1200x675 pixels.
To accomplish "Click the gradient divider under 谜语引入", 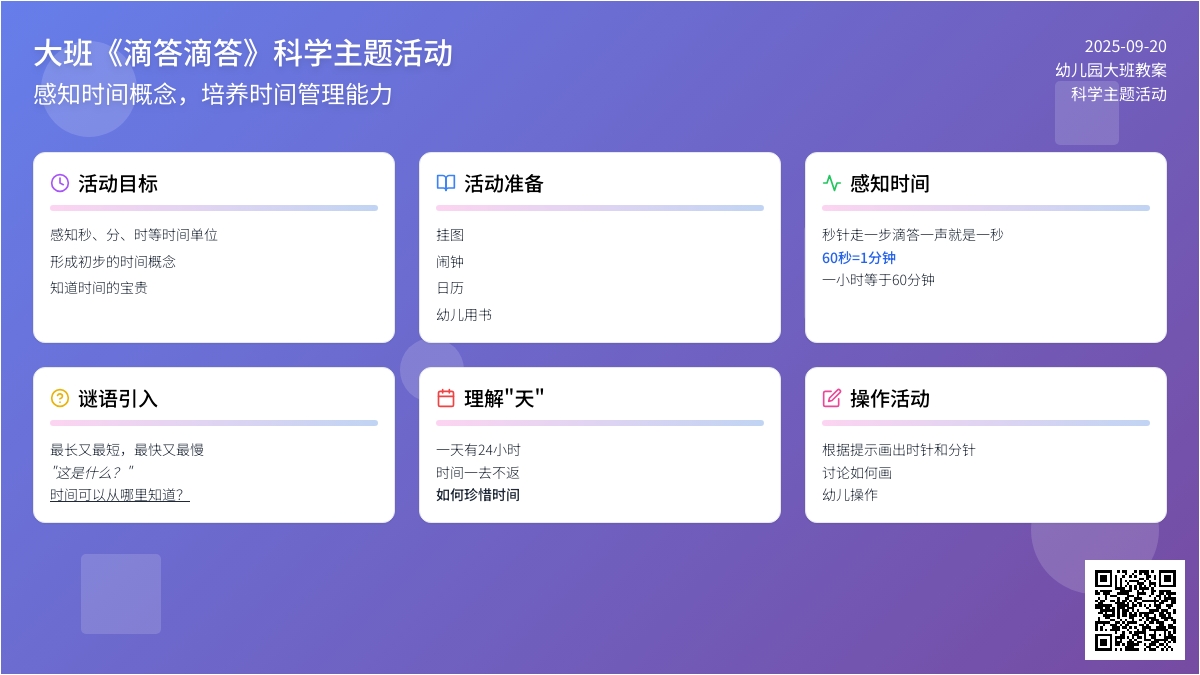I will click(214, 423).
